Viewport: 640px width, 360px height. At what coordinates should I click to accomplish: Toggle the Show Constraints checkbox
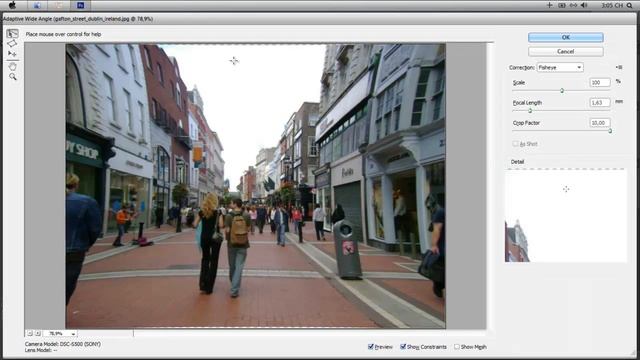[403, 347]
